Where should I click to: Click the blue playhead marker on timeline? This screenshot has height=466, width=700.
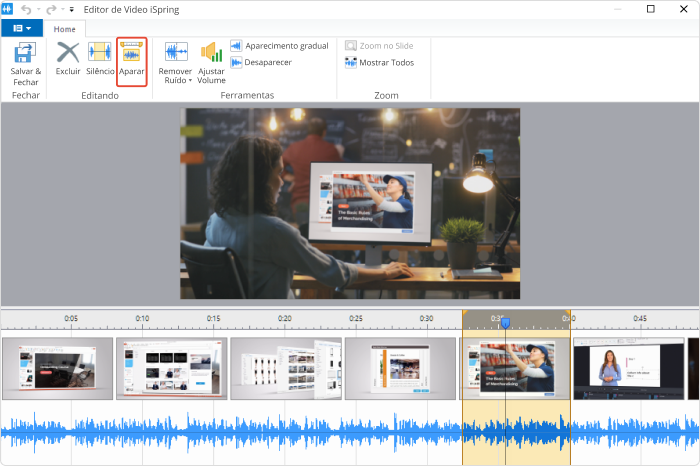(505, 323)
